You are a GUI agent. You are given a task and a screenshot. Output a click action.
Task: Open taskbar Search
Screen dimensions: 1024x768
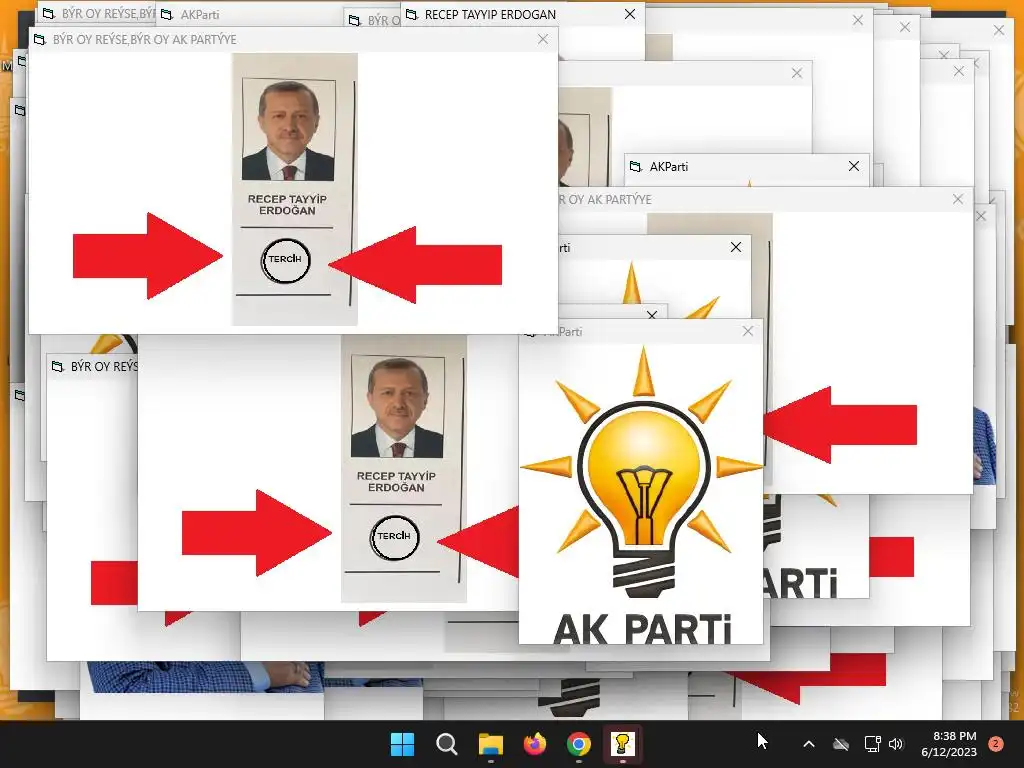pos(447,744)
